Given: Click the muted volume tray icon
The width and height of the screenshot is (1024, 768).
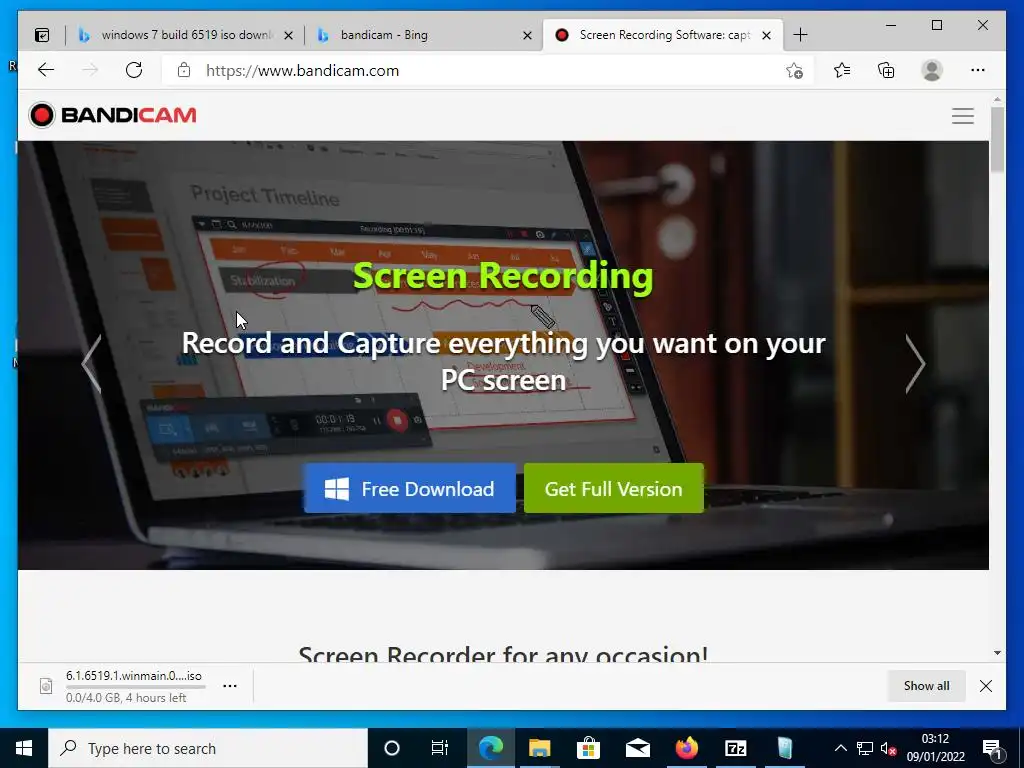Looking at the screenshot, I should [x=888, y=748].
